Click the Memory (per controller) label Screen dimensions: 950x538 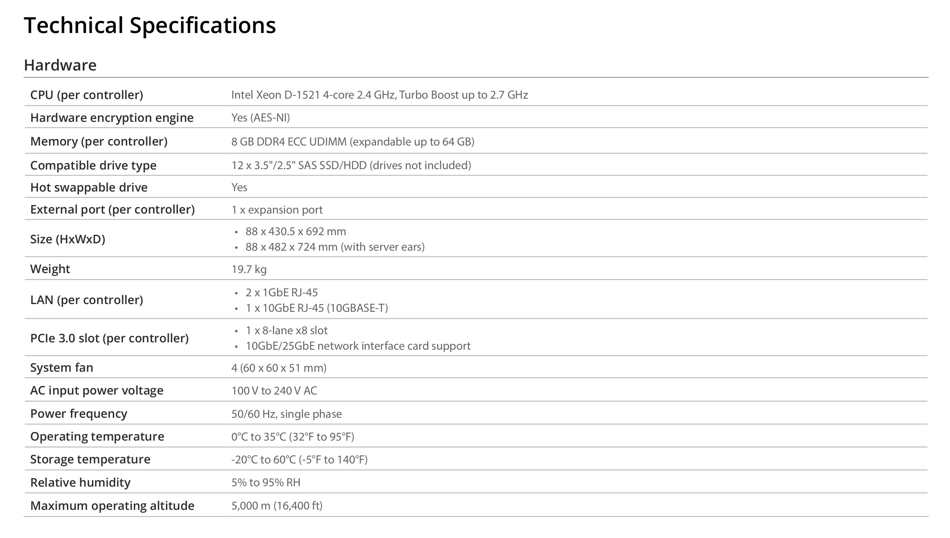point(99,142)
